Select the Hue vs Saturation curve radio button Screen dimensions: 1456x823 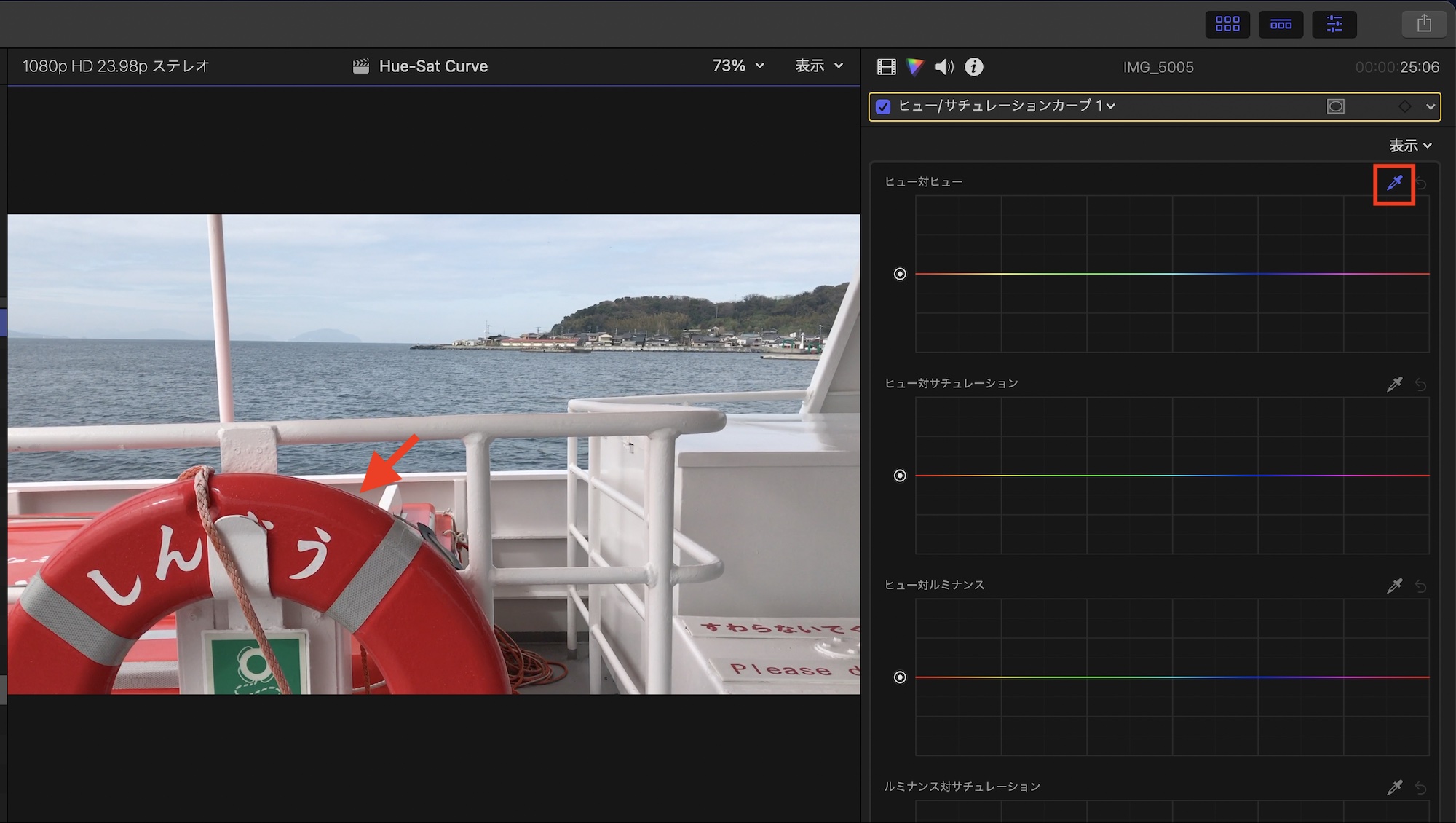pyautogui.click(x=900, y=476)
